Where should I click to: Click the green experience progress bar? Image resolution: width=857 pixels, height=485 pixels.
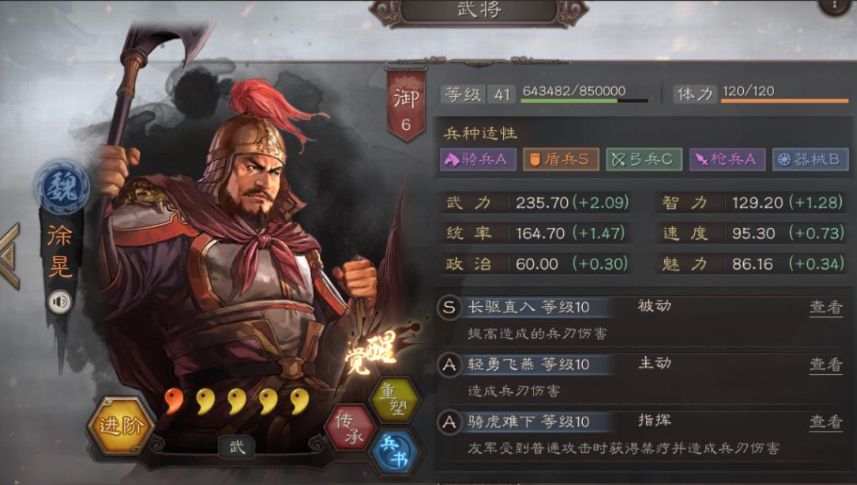(x=584, y=101)
